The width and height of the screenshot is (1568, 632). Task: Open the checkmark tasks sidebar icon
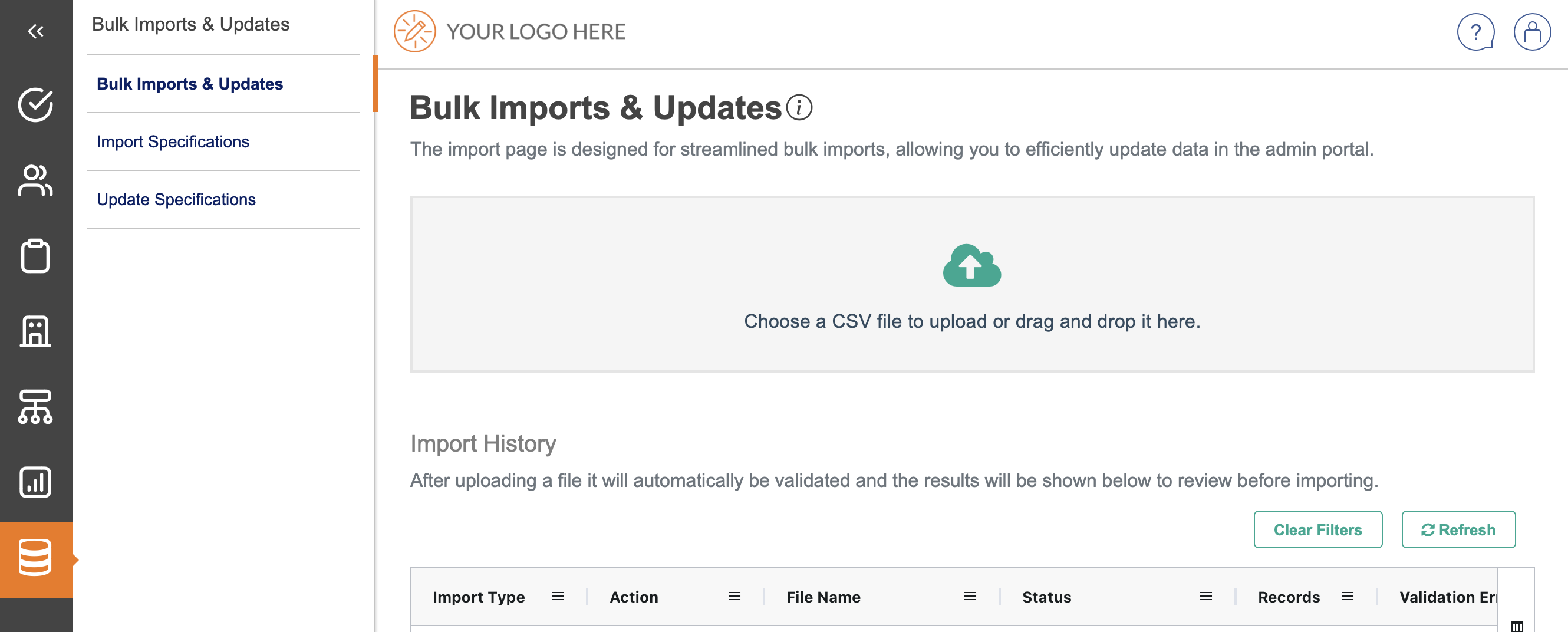[35, 105]
